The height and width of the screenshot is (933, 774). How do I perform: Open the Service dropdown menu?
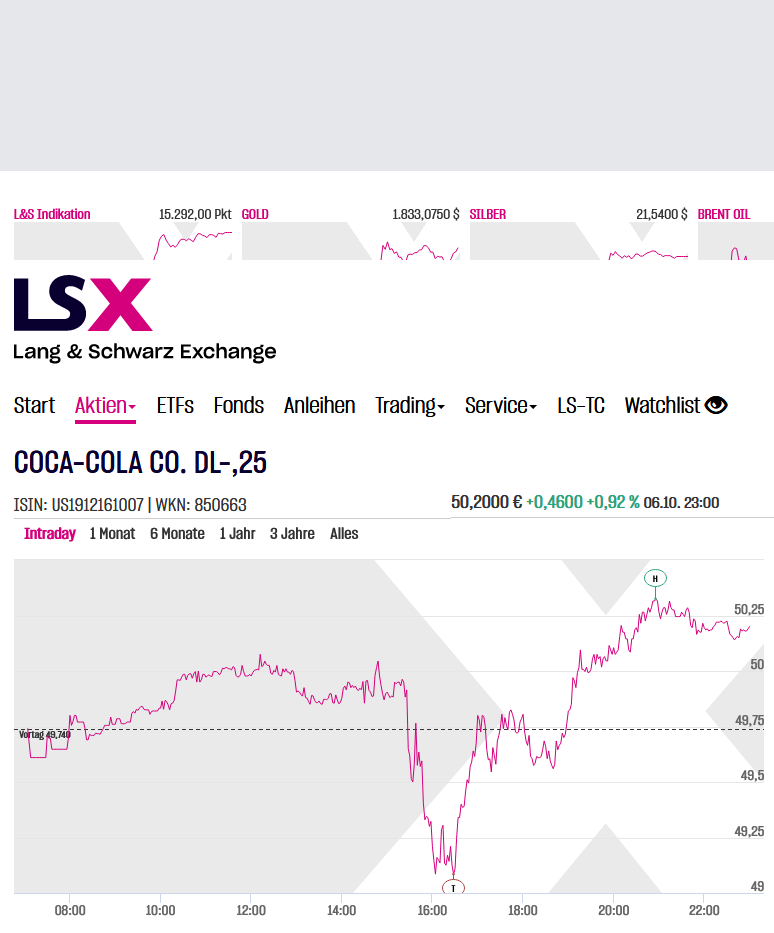(x=501, y=405)
